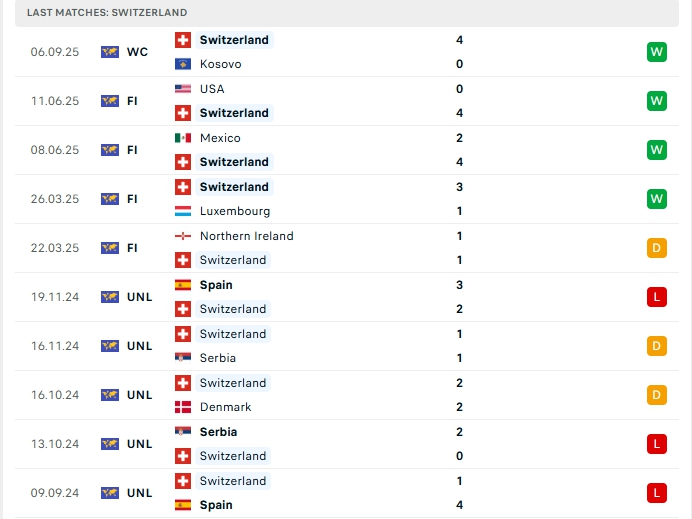Open Denmark team link
This screenshot has width=692, height=519.
[226, 407]
